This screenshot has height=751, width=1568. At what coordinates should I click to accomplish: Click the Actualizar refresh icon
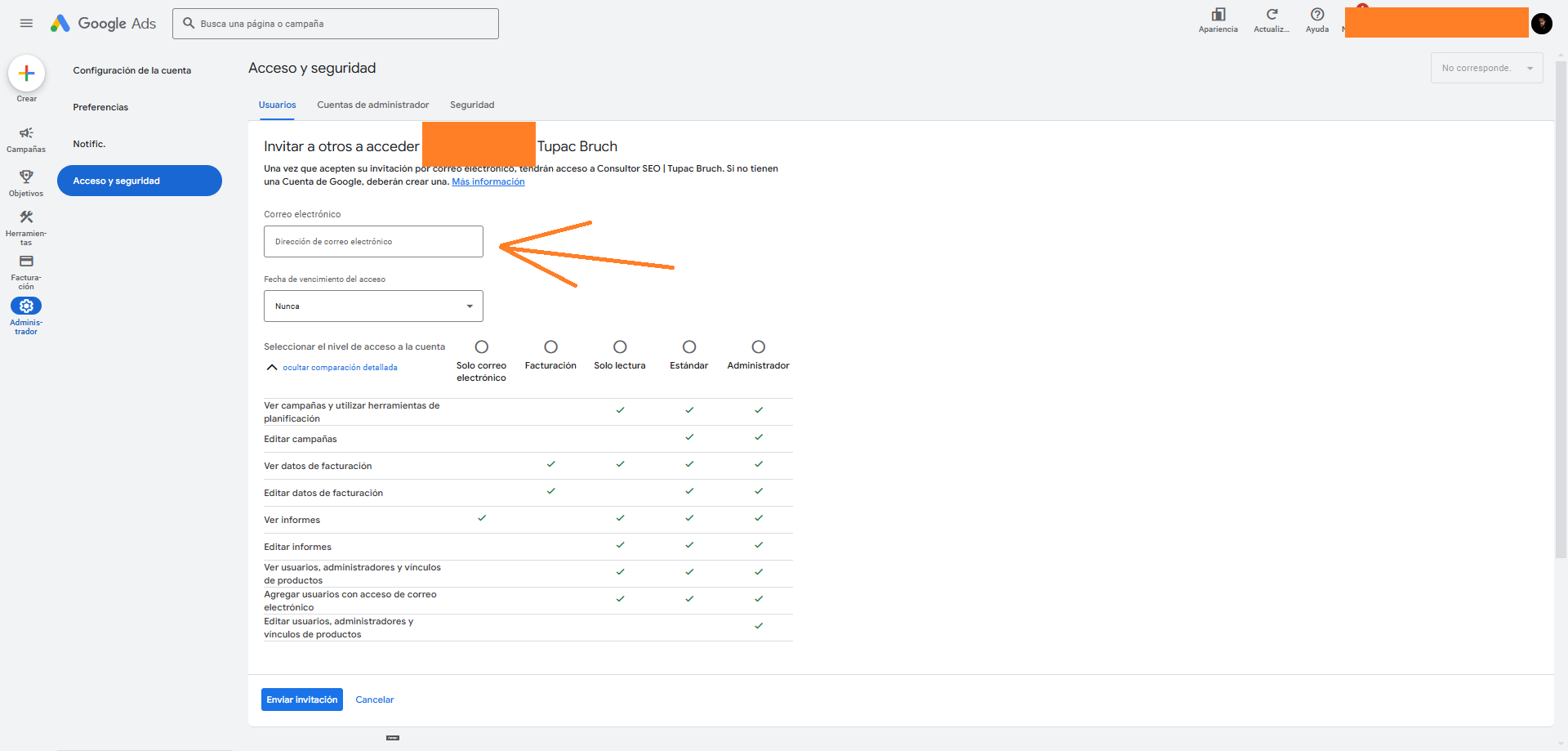point(1272,15)
